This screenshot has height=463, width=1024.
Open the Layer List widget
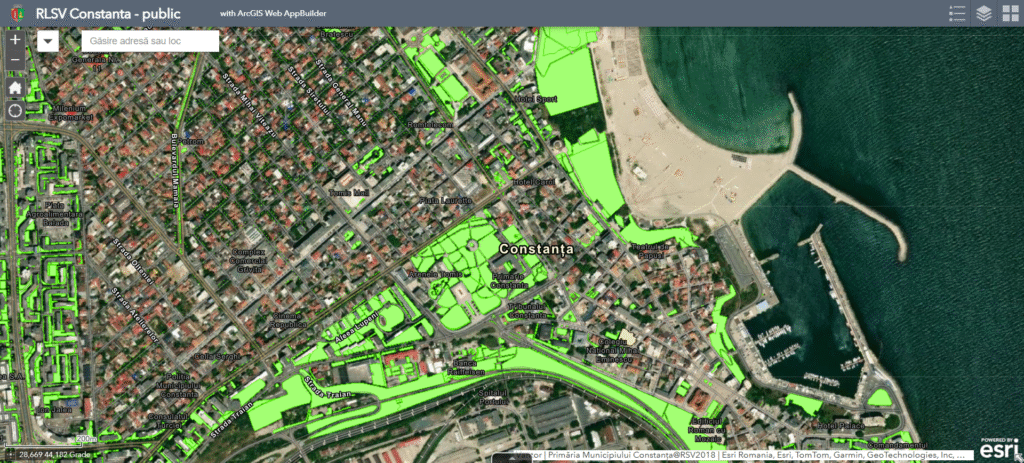tap(983, 13)
